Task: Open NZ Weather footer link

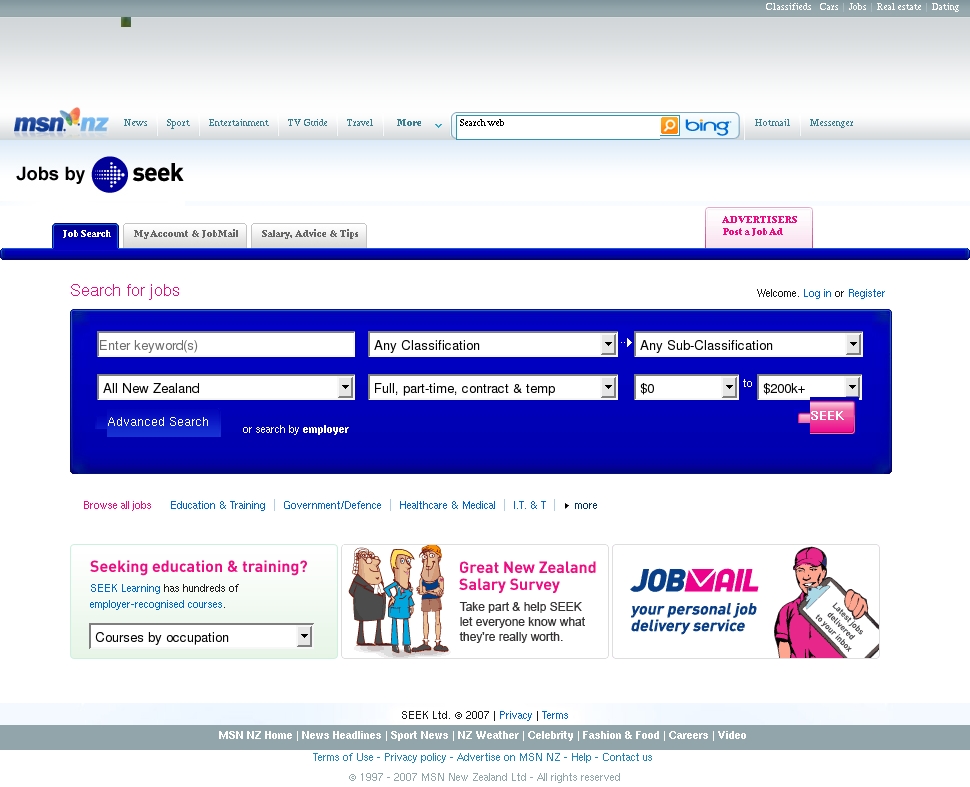Action: click(487, 735)
